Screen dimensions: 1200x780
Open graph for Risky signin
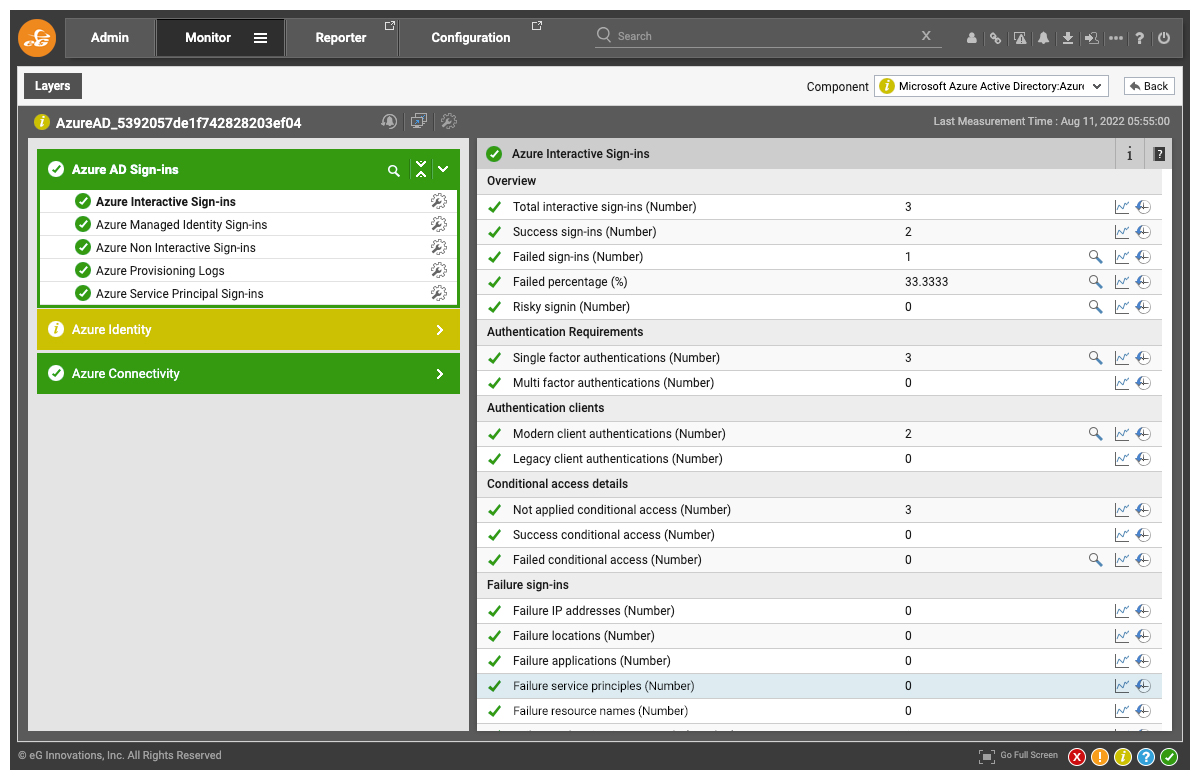1122,307
